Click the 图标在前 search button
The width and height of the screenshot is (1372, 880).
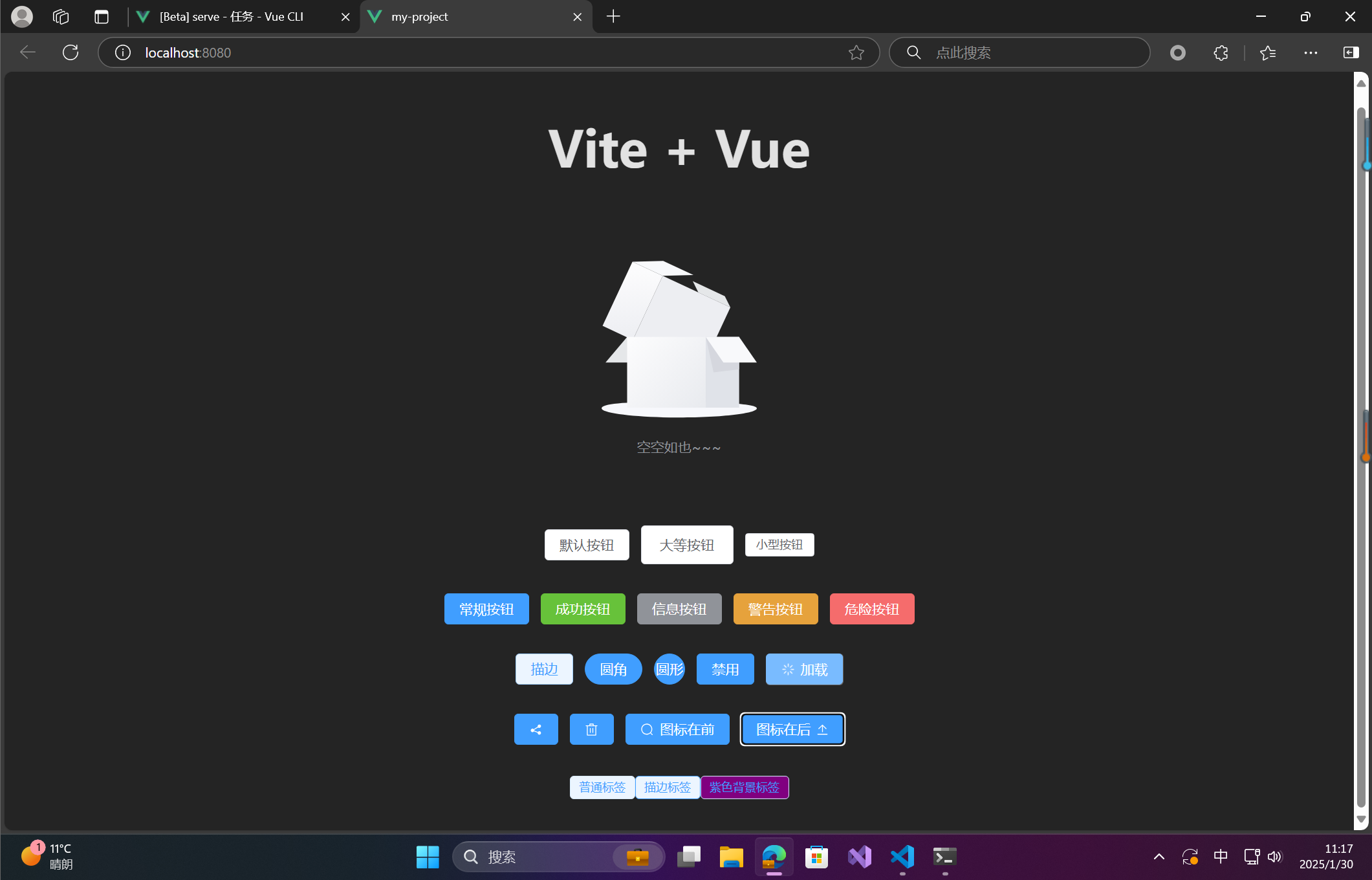(x=677, y=729)
